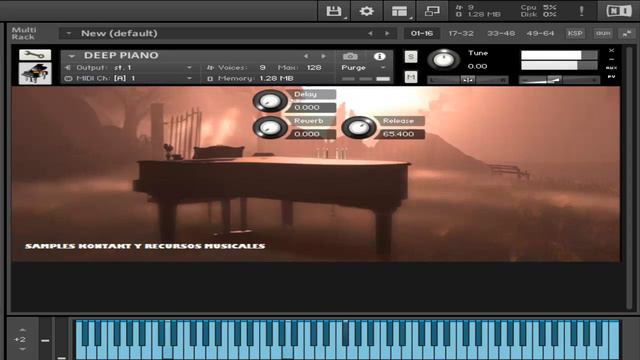Viewport: 640px width, 360px height.
Task: Solo the DEEP PIANO instrument
Action: pyautogui.click(x=411, y=57)
